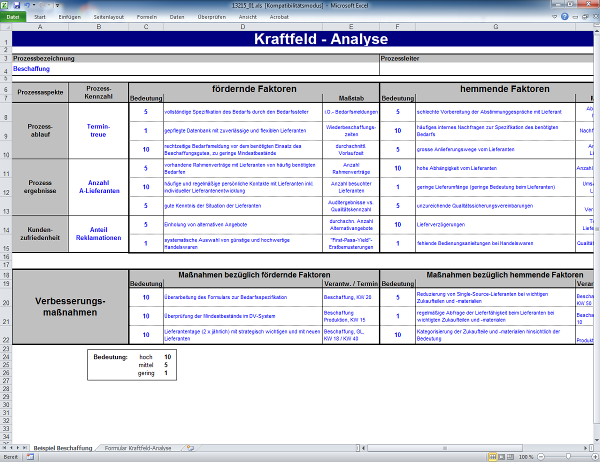Viewport: 600px width, 462px height.
Task: Open the Customize Quick Access Toolbar dropdown
Action: click(x=59, y=5)
